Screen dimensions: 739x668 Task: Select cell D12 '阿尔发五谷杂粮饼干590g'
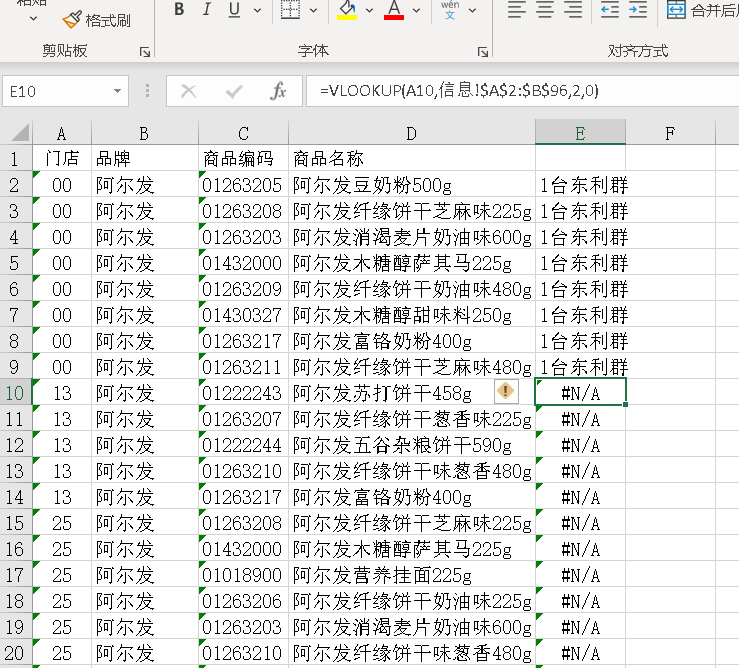411,445
